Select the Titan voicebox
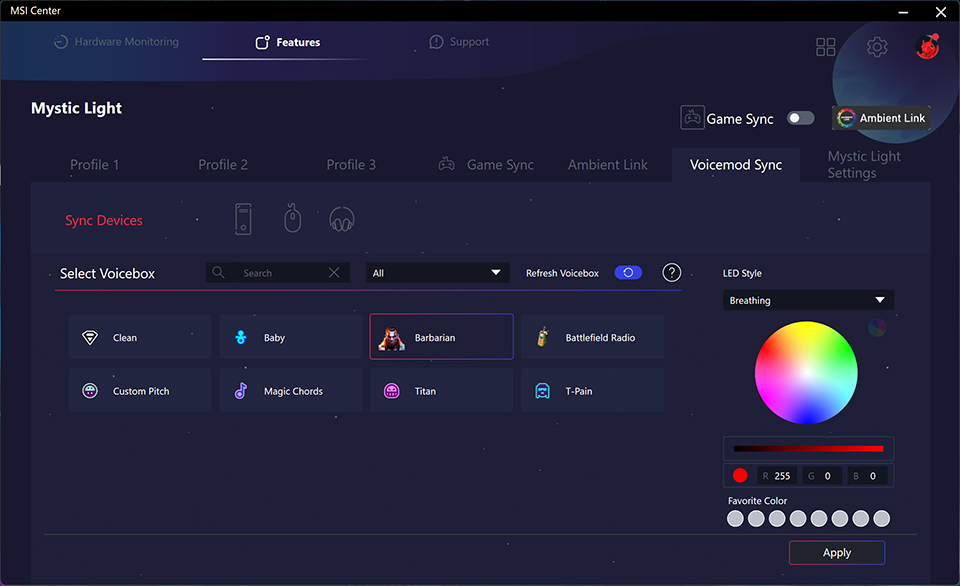 [x=441, y=390]
